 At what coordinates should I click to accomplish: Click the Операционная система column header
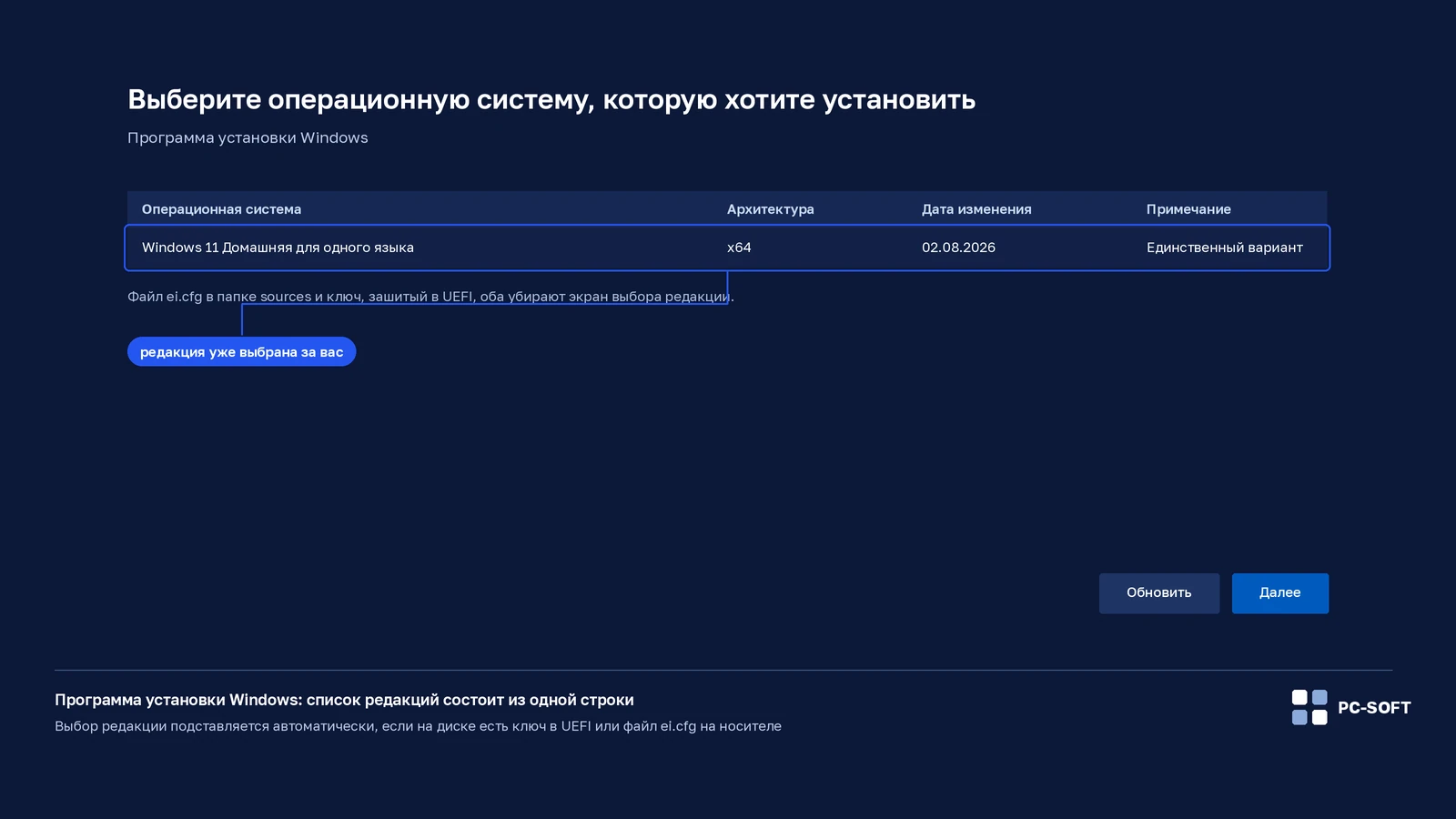click(x=221, y=209)
